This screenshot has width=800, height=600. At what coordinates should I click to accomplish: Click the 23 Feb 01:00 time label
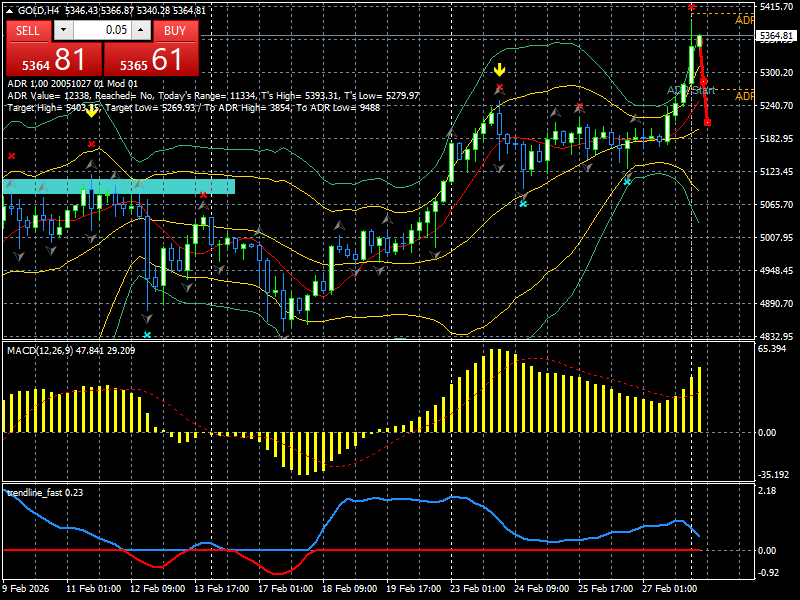(x=478, y=588)
